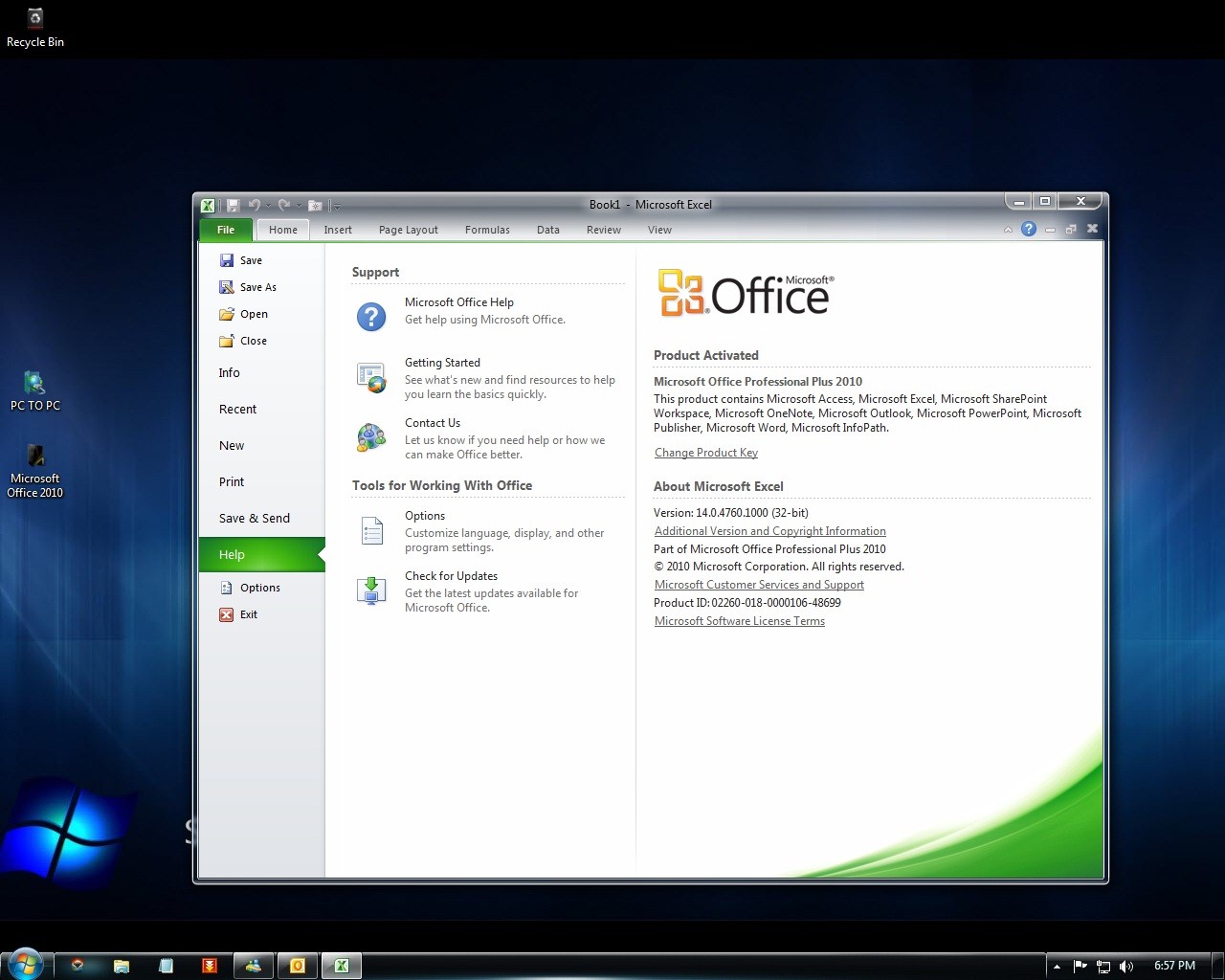Click the Excel button on the taskbar
The width and height of the screenshot is (1225, 980).
342,966
